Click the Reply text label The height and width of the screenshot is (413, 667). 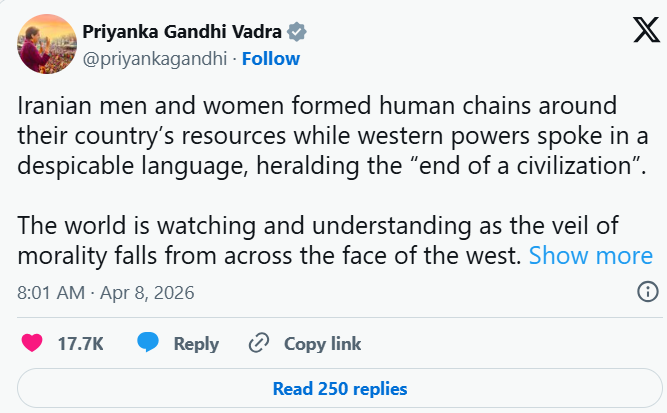[x=196, y=343]
